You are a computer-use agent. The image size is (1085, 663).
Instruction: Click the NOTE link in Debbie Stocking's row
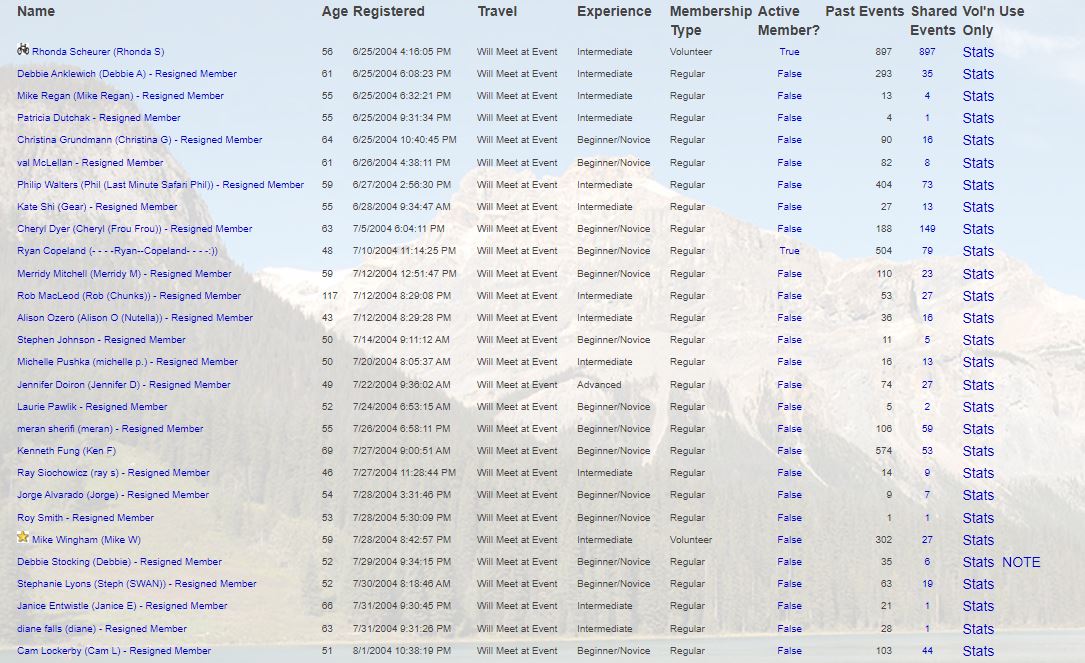point(1021,562)
